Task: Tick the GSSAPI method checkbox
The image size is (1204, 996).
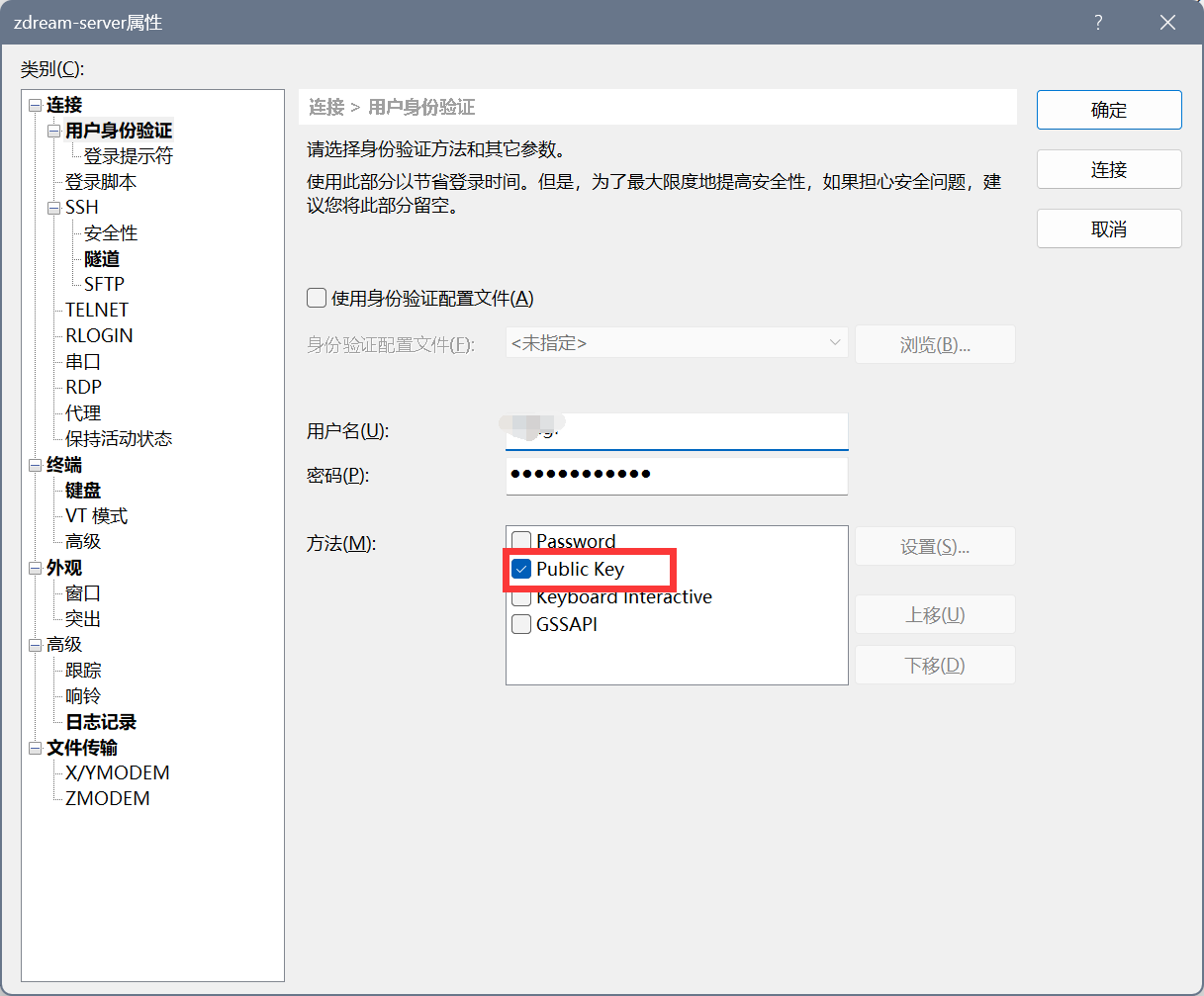Action: (521, 624)
